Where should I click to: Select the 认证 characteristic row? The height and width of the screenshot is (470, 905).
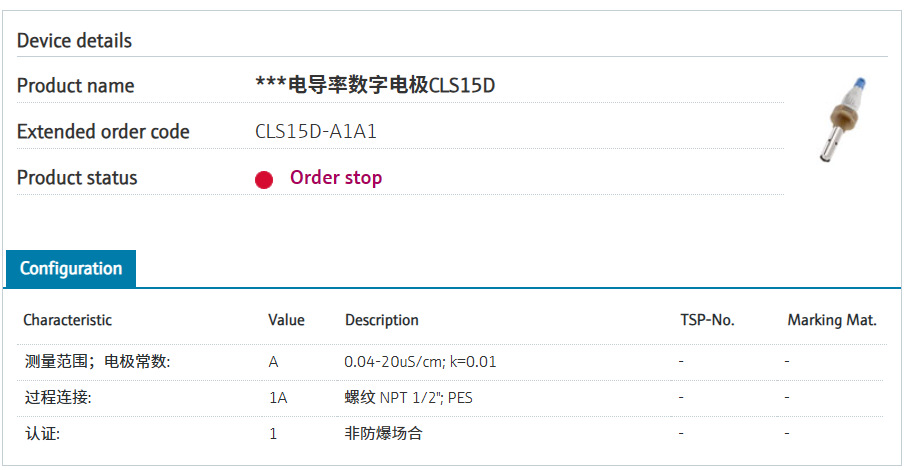coord(47,434)
